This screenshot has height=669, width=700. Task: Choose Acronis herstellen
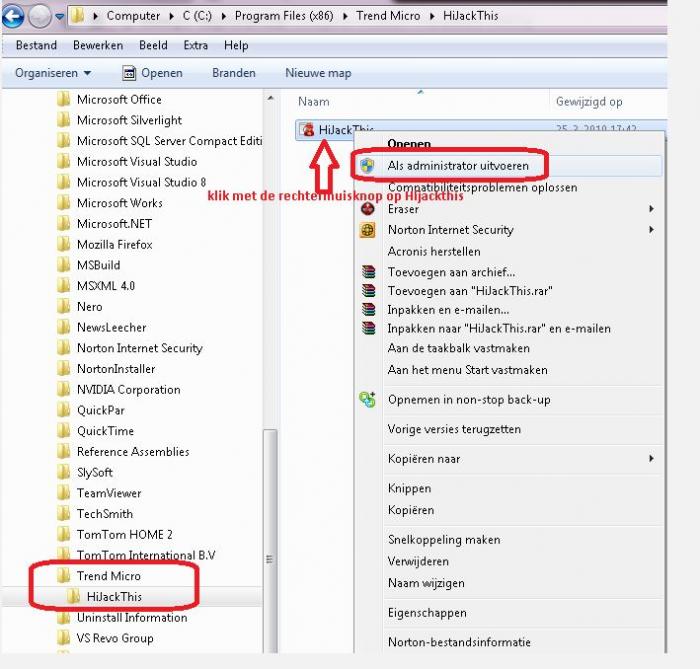[x=434, y=251]
